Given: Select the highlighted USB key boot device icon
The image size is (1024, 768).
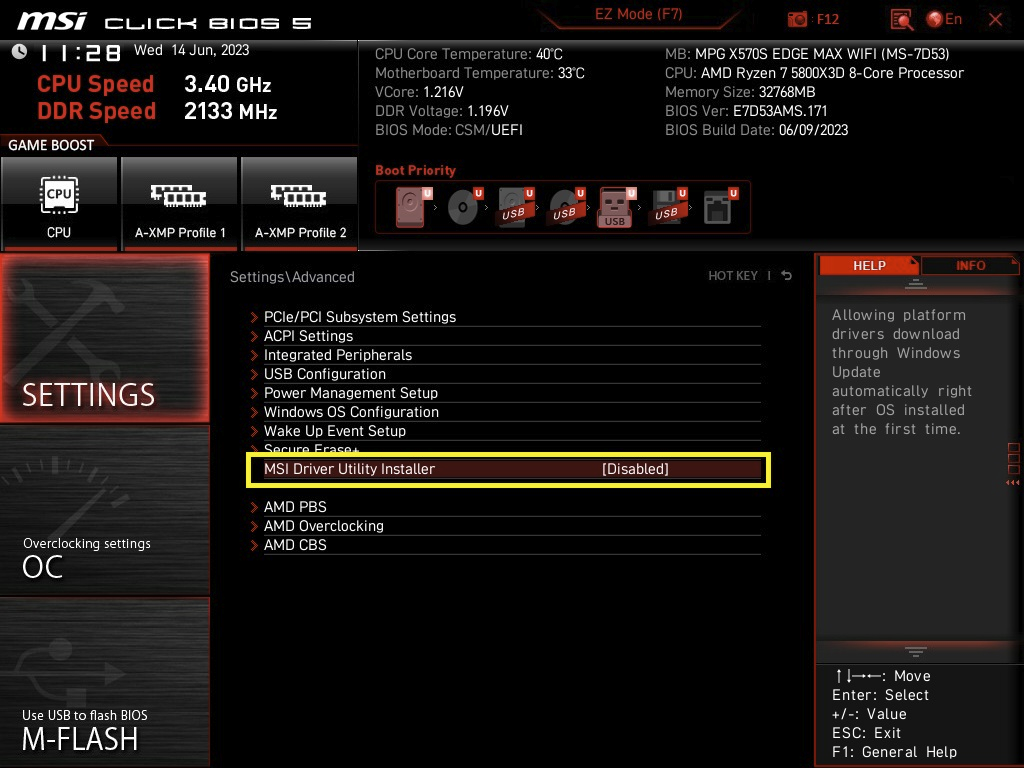Looking at the screenshot, I should (x=616, y=207).
